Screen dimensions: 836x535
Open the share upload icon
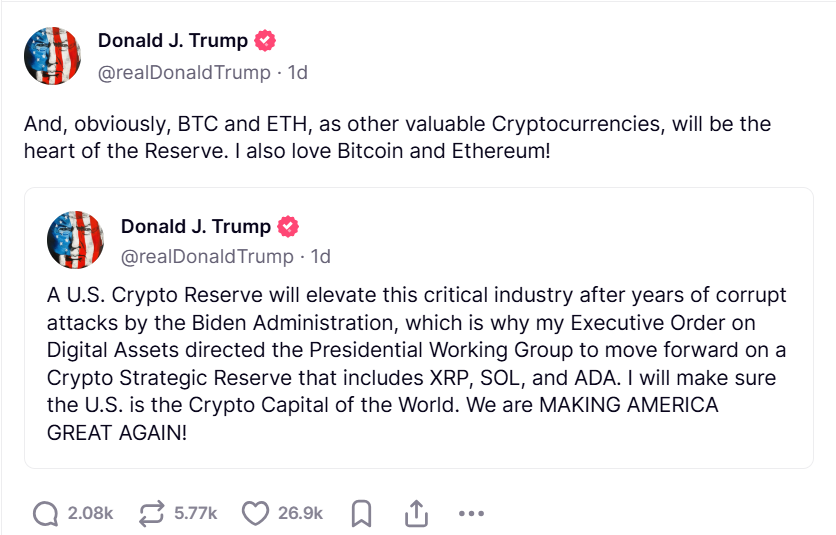tap(416, 513)
